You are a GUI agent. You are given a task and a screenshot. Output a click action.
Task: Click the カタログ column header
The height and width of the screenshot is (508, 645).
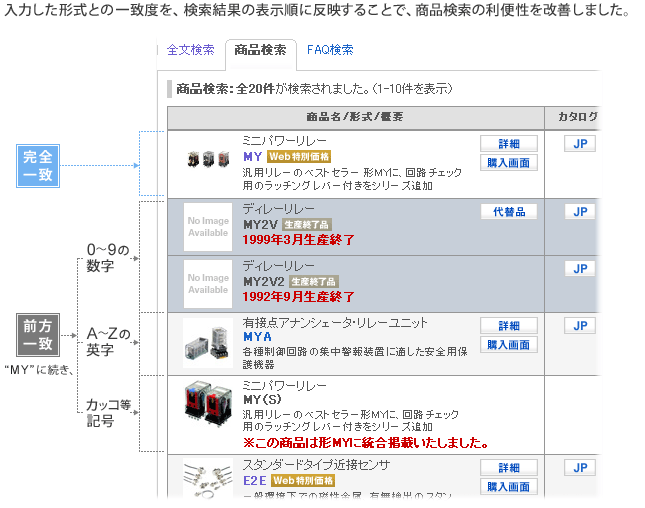click(x=577, y=117)
